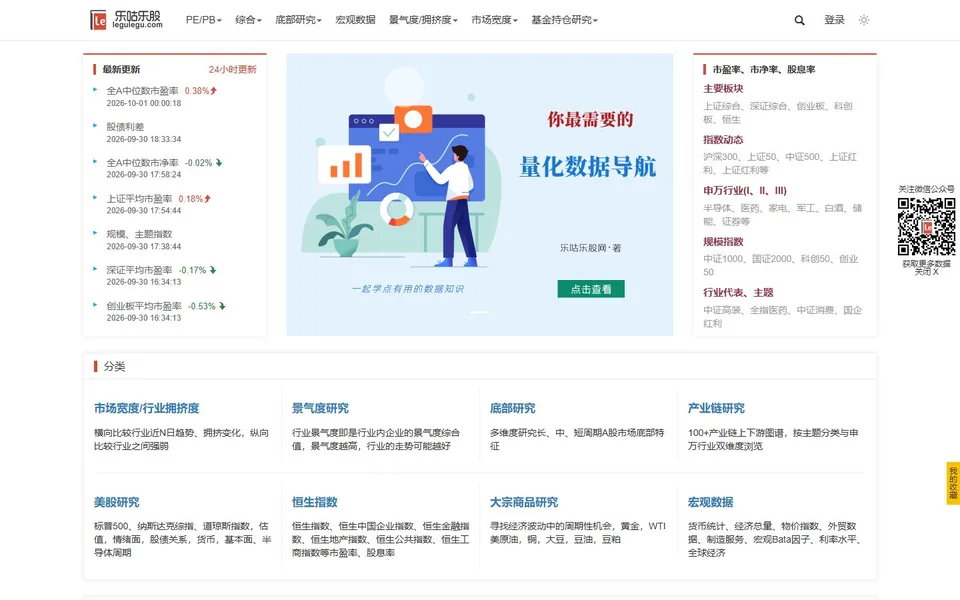Open the 股债利差 update entry
960x600 pixels.
[125, 127]
